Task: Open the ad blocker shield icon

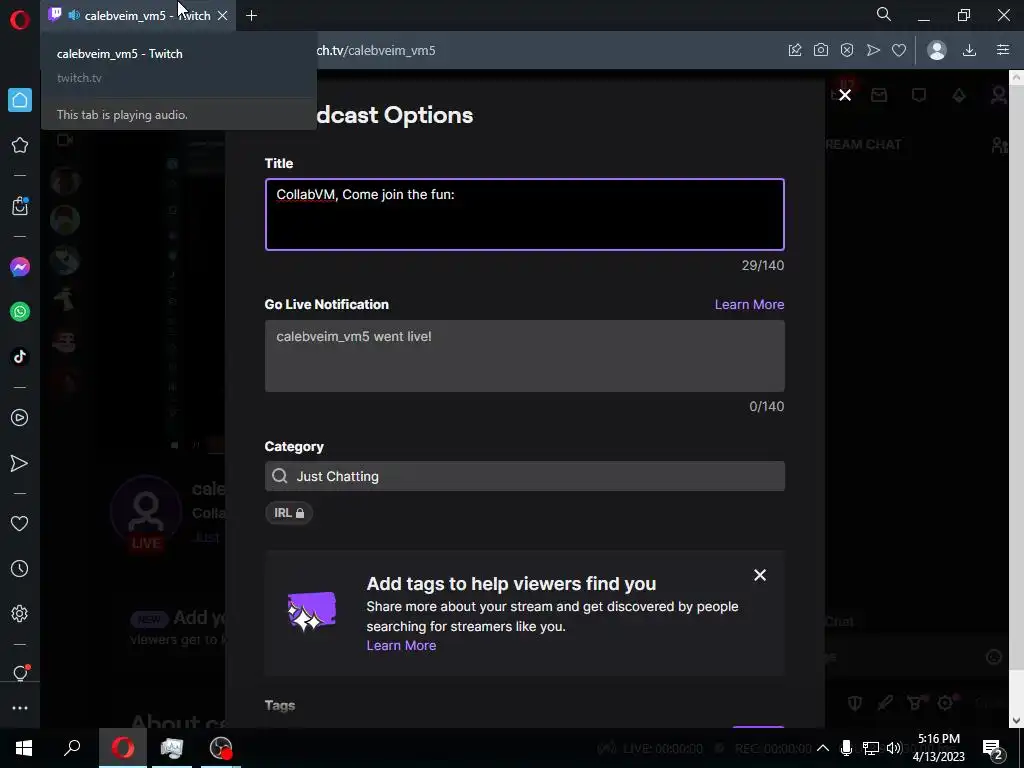Action: [847, 50]
